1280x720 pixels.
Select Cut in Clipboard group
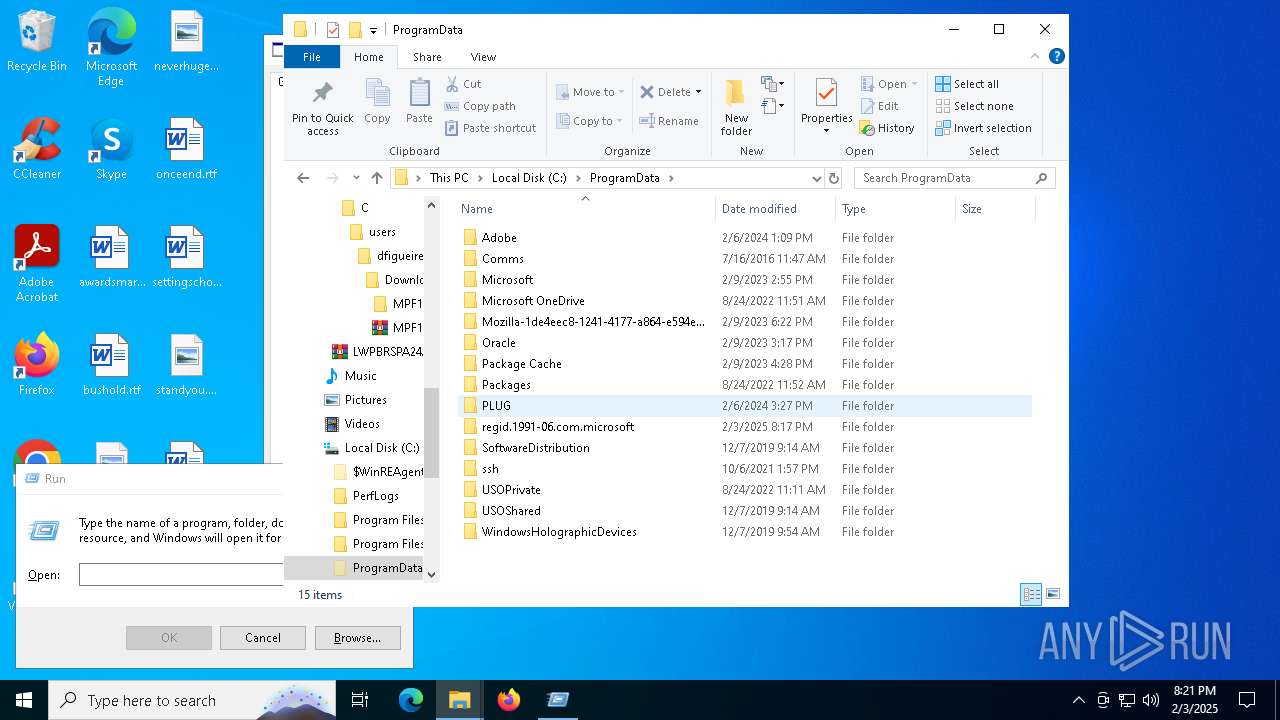pyautogui.click(x=464, y=84)
